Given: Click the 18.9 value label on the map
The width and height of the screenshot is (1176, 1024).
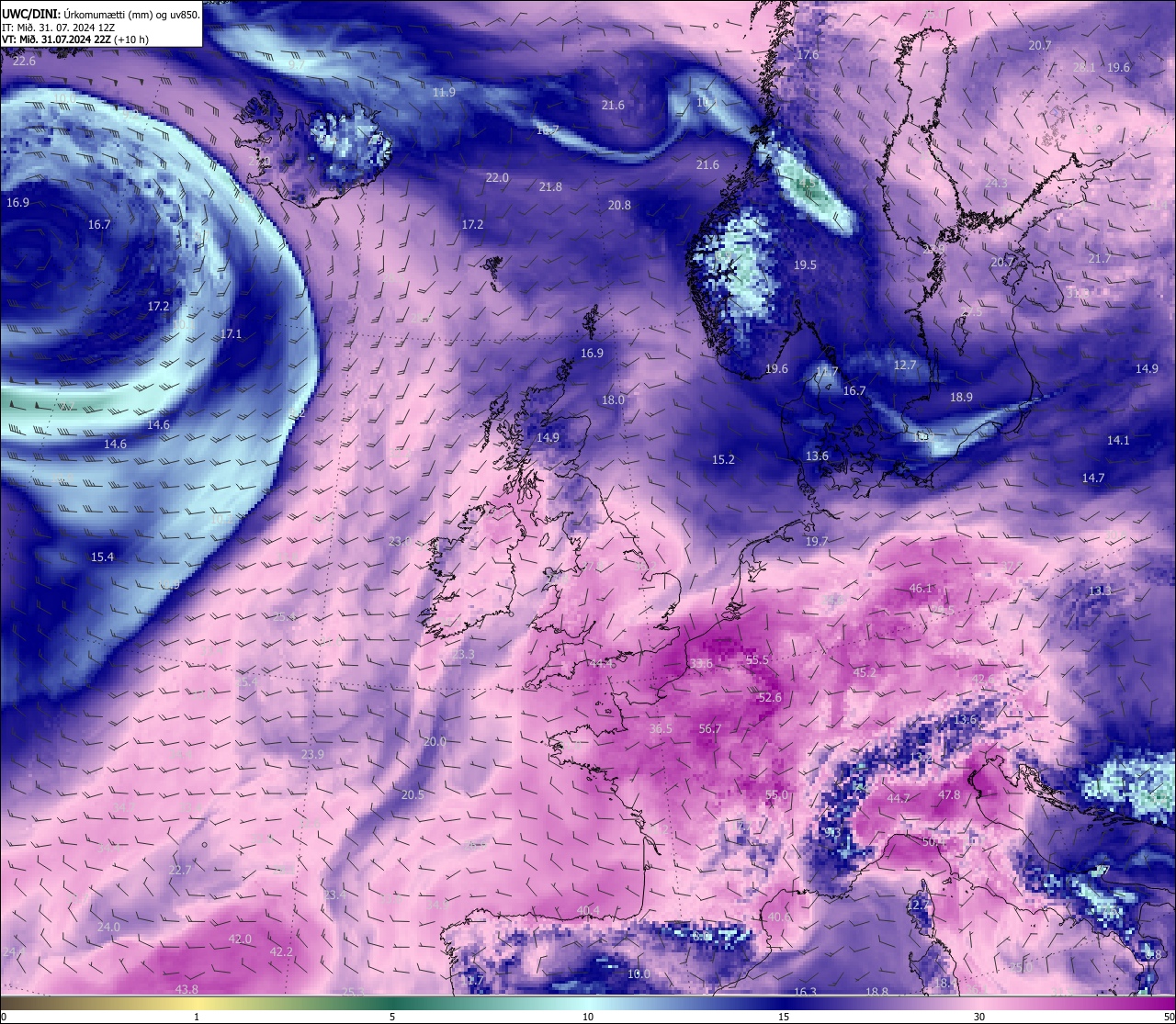Looking at the screenshot, I should click(x=961, y=398).
